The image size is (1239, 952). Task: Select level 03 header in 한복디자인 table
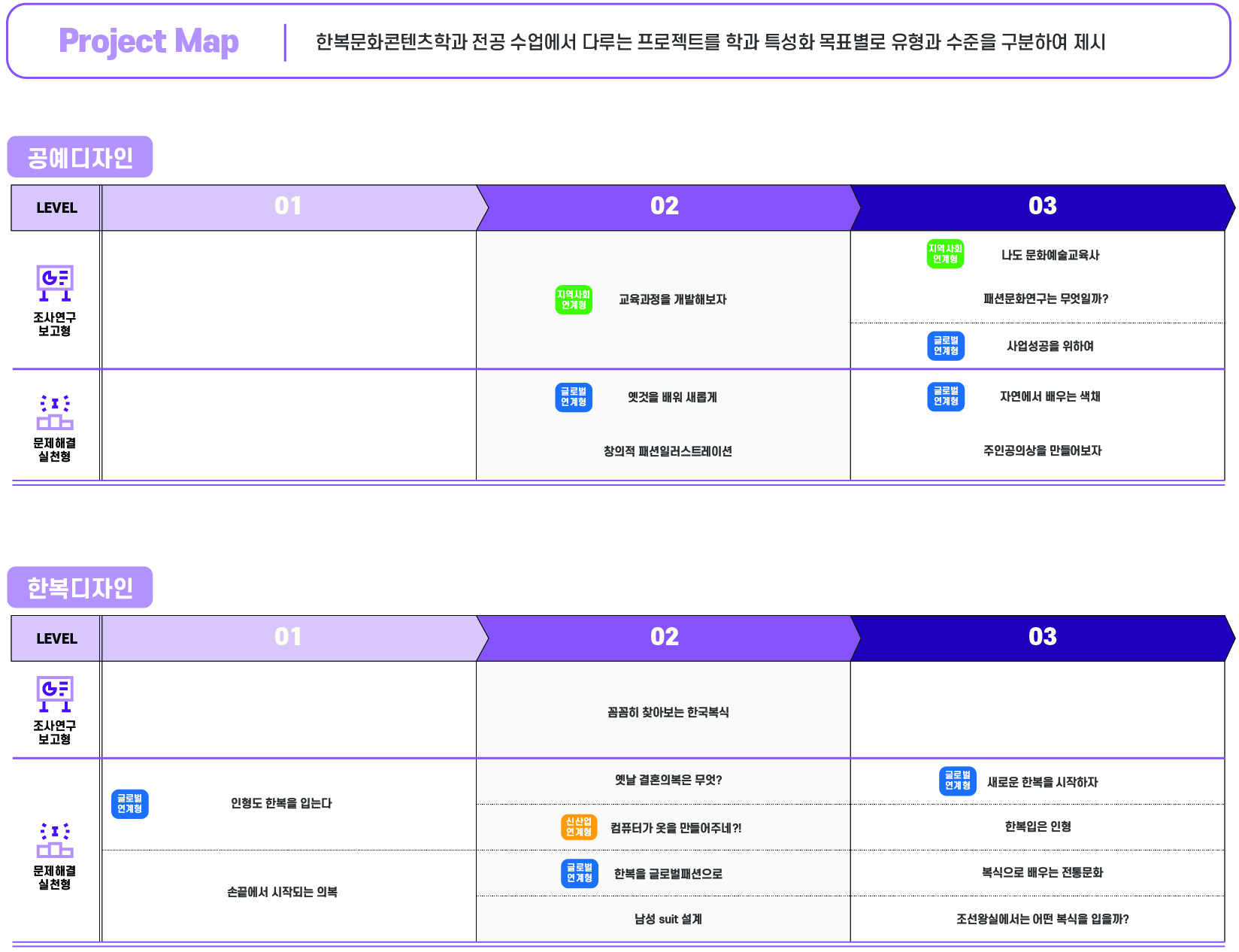1042,638
